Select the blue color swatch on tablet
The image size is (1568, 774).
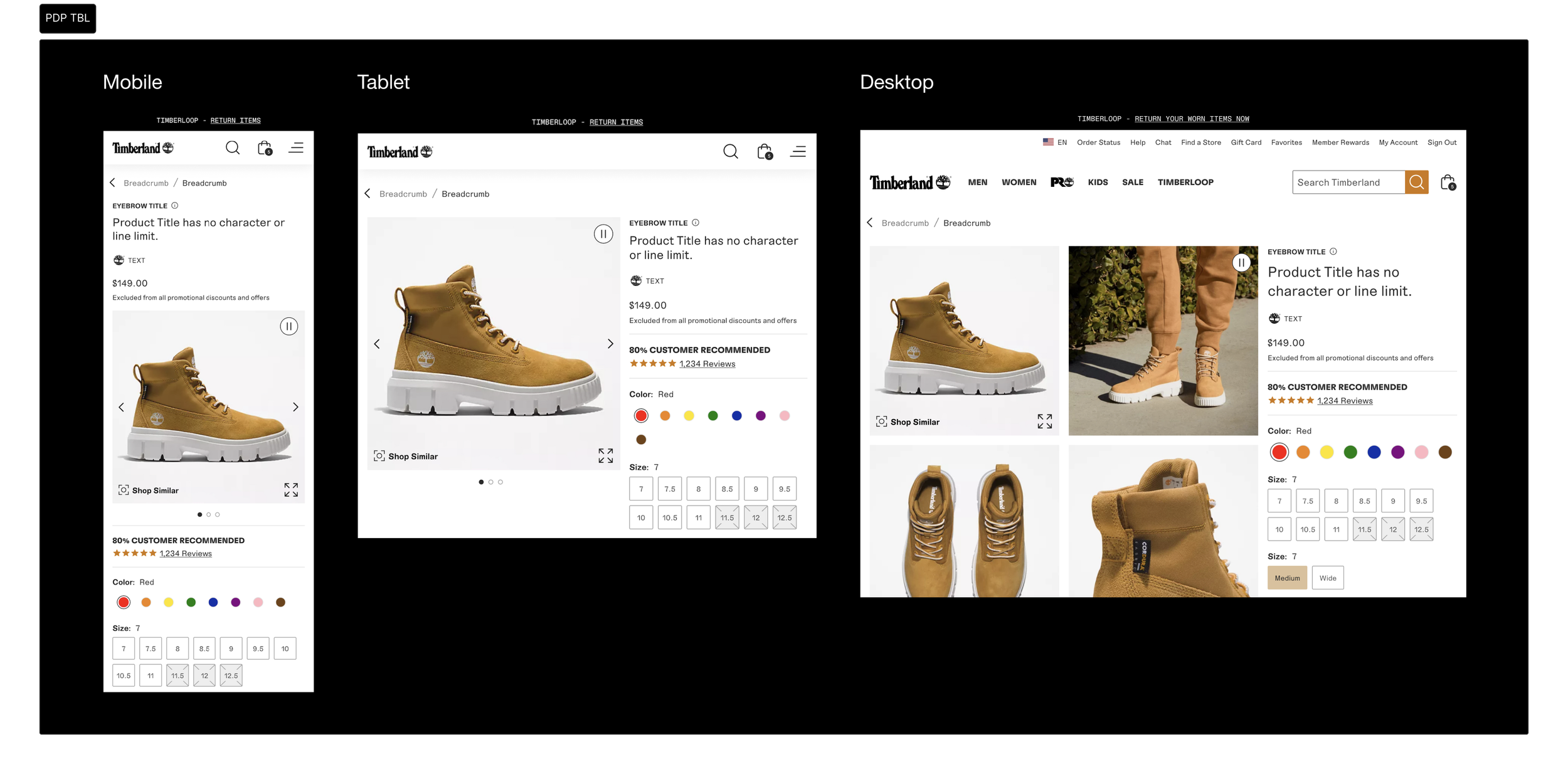[x=737, y=416]
